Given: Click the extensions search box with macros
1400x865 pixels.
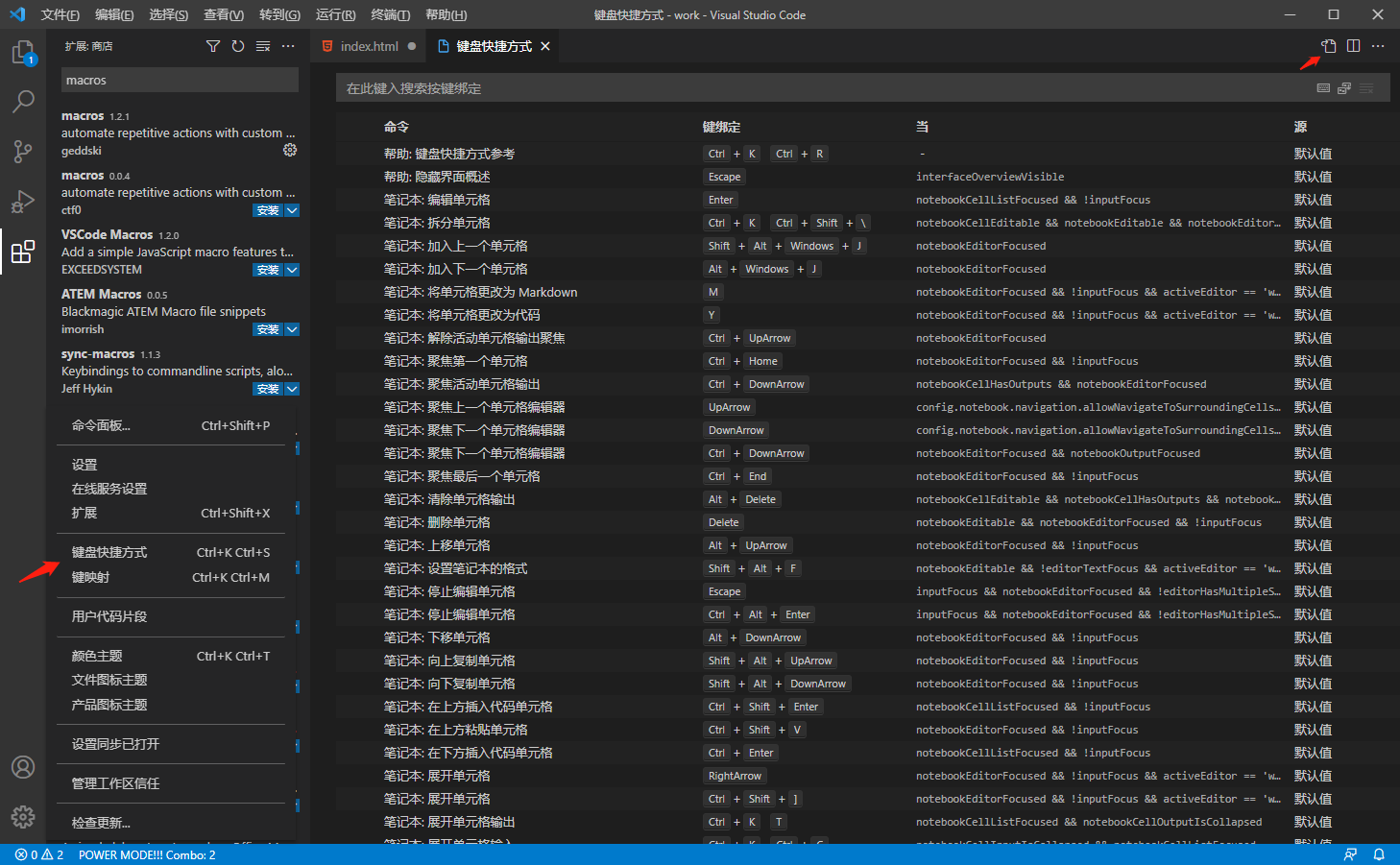Looking at the screenshot, I should pos(180,80).
